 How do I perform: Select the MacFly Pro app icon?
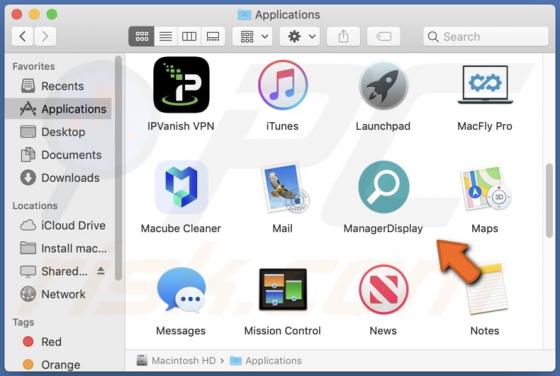click(485, 85)
